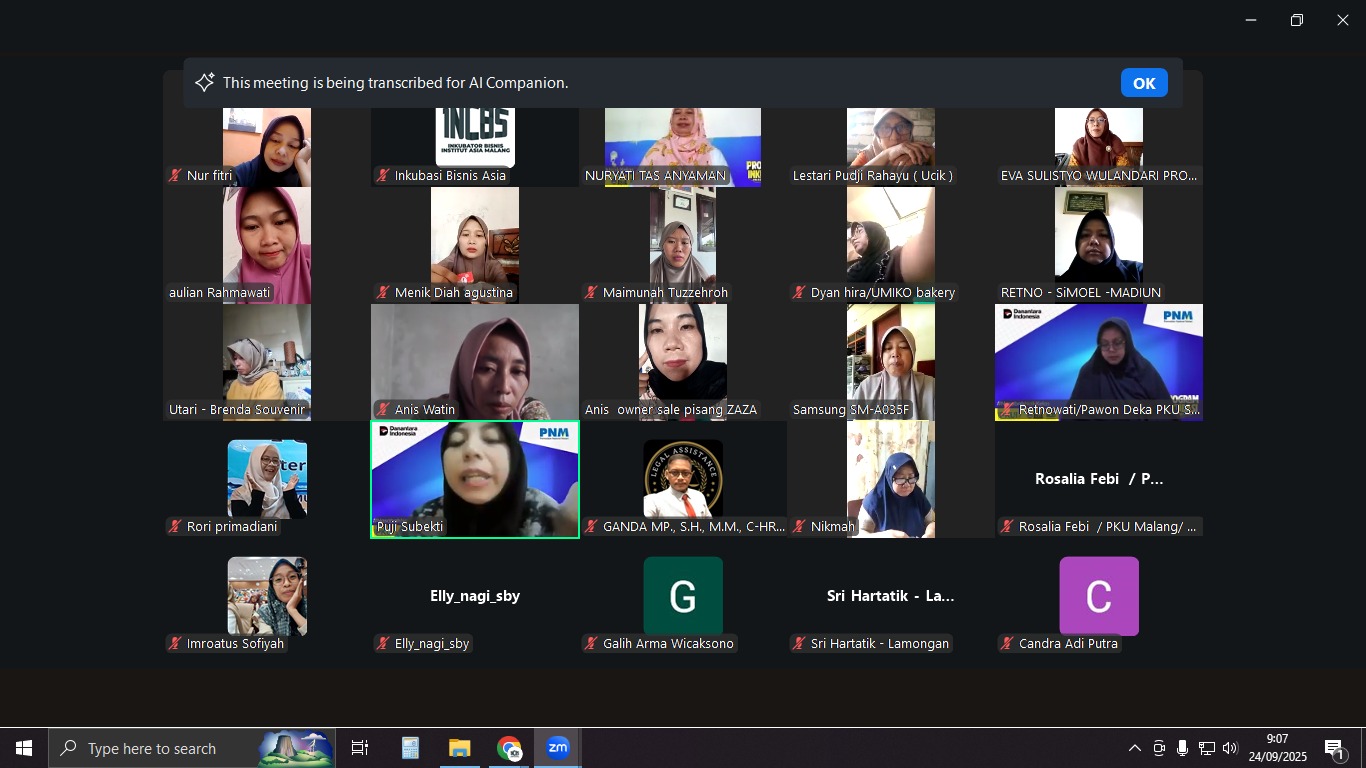Click the Meet Now camera tray icon

(1159, 748)
